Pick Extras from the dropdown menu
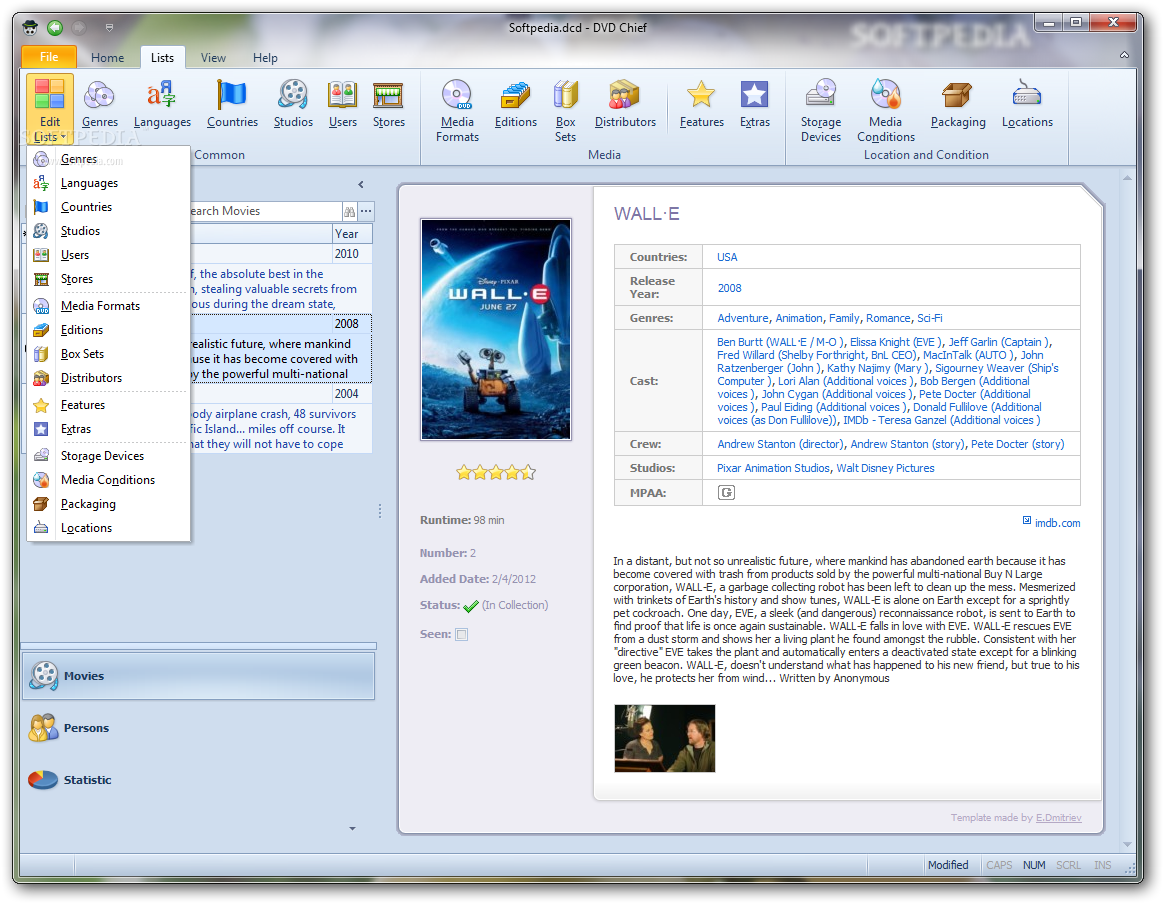 pos(108,429)
